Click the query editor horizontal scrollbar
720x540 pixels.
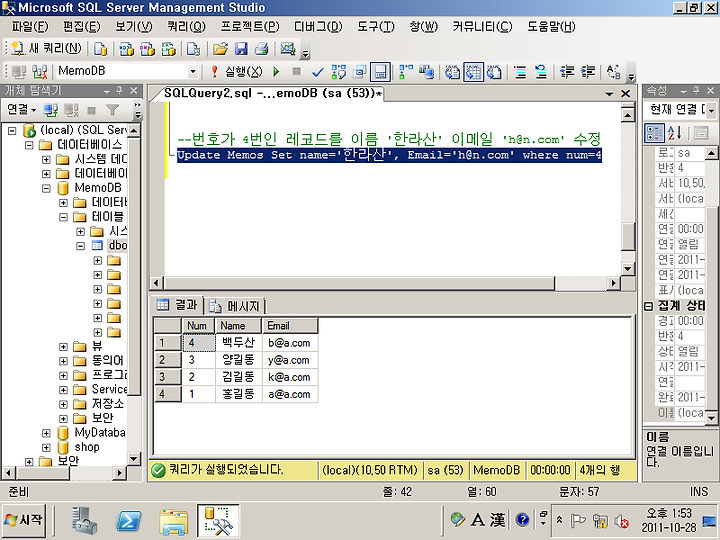pyautogui.click(x=359, y=283)
